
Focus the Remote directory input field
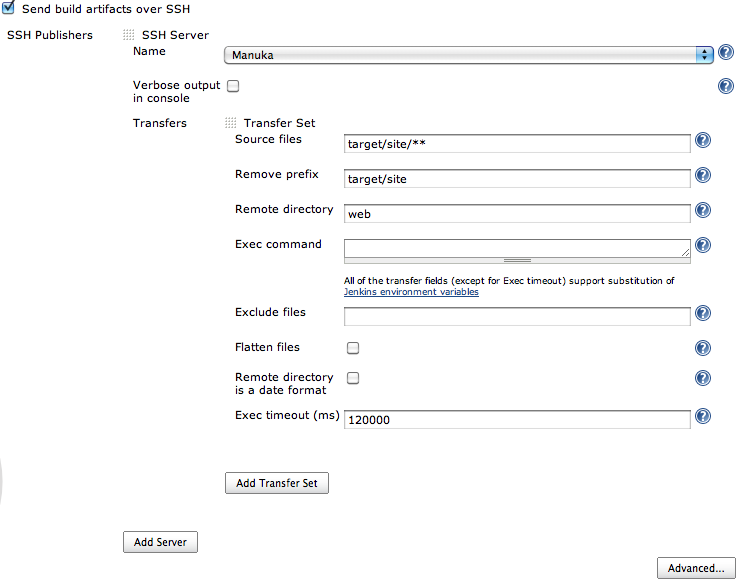point(517,213)
